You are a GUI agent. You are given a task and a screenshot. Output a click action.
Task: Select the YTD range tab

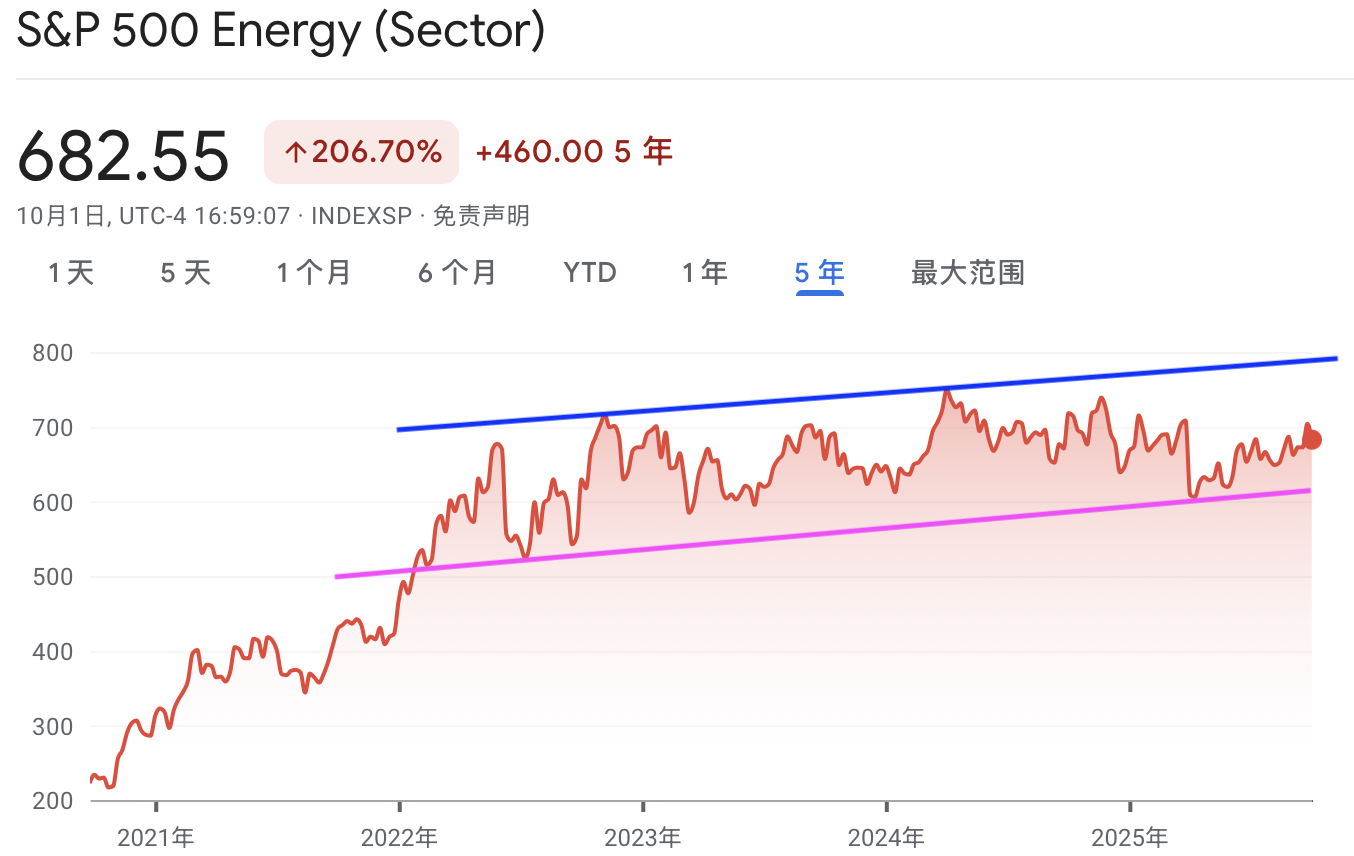click(x=590, y=272)
